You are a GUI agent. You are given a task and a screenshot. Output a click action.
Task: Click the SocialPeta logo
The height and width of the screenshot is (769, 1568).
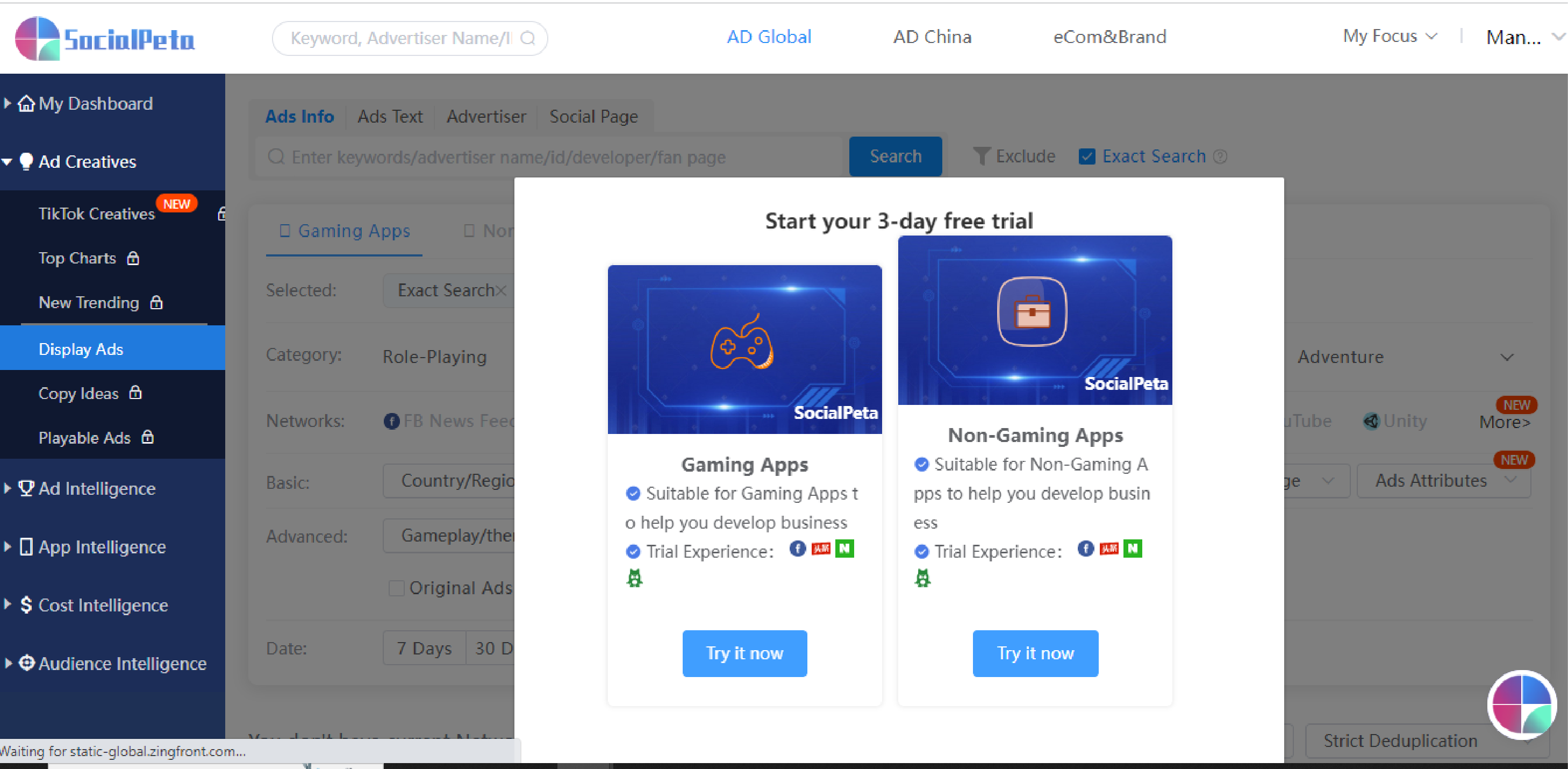(x=105, y=38)
